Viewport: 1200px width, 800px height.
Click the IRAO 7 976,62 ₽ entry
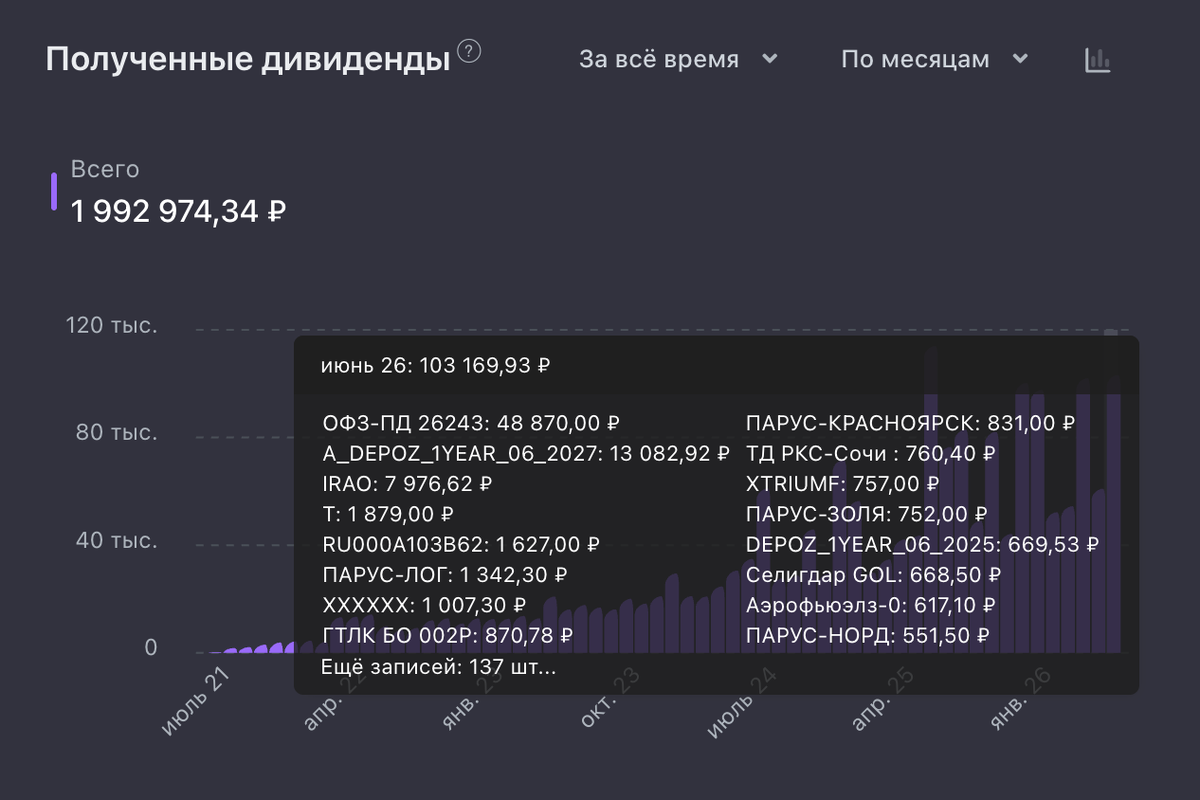(x=408, y=484)
